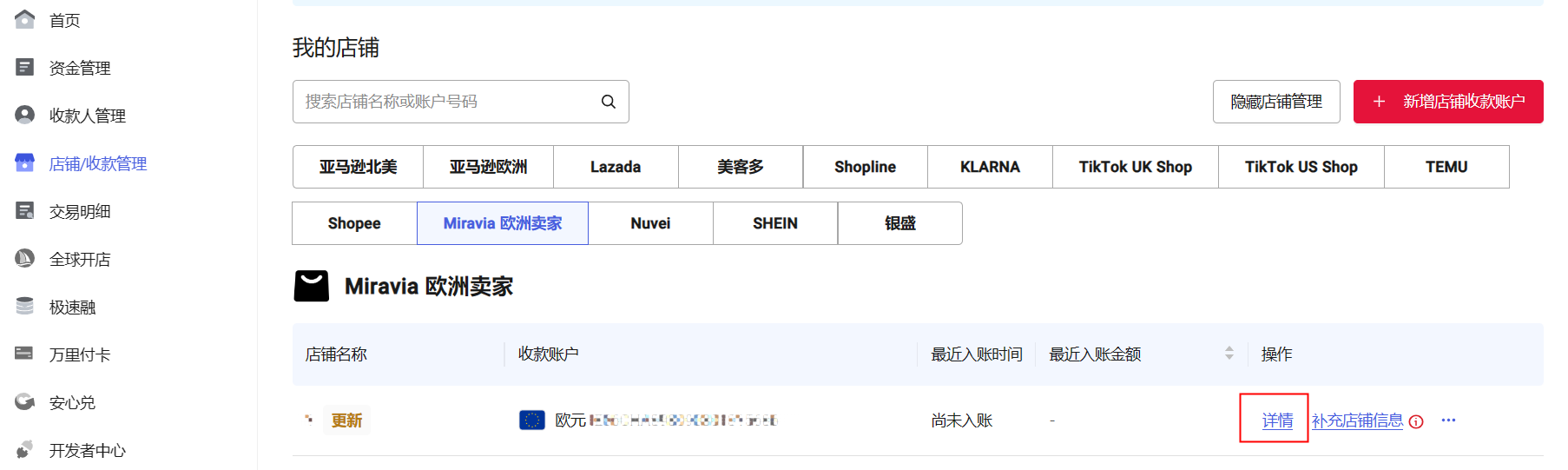Click the 收款人管理 person icon
The width and height of the screenshot is (1568, 470).
25,115
